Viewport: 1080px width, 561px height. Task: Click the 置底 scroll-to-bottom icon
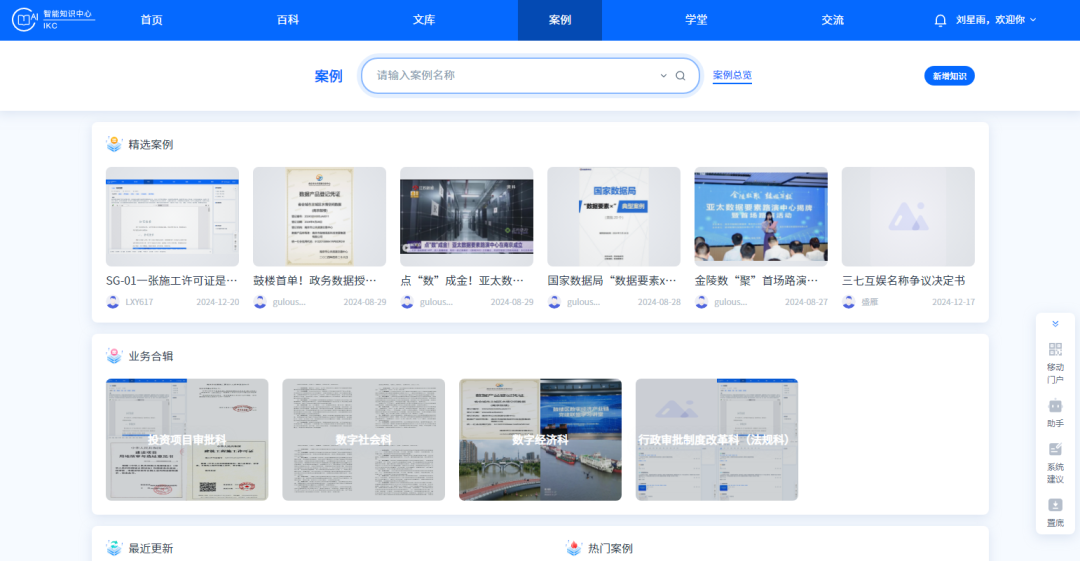[x=1055, y=505]
